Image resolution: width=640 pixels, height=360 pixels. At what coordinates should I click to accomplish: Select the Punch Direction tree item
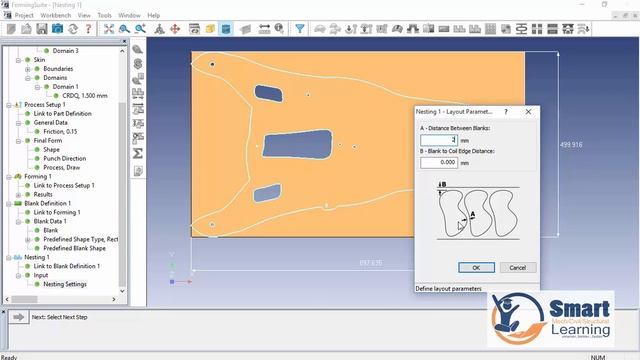[x=64, y=158]
